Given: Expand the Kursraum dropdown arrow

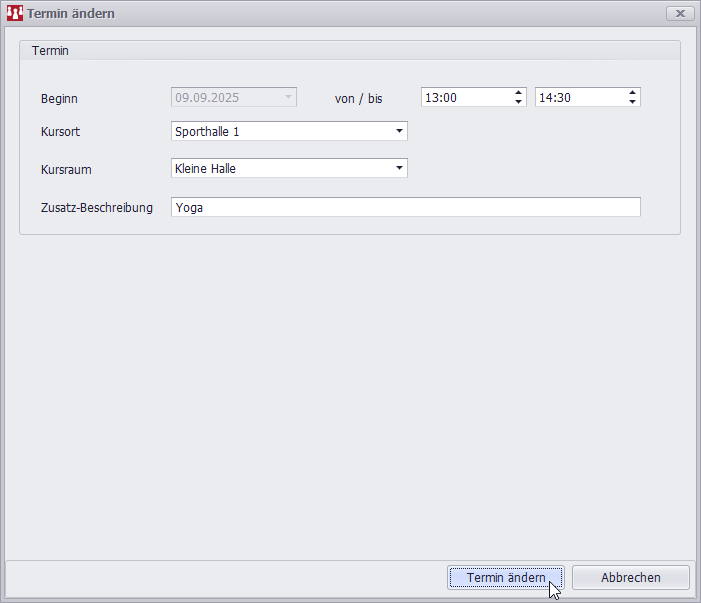Looking at the screenshot, I should tap(398, 168).
